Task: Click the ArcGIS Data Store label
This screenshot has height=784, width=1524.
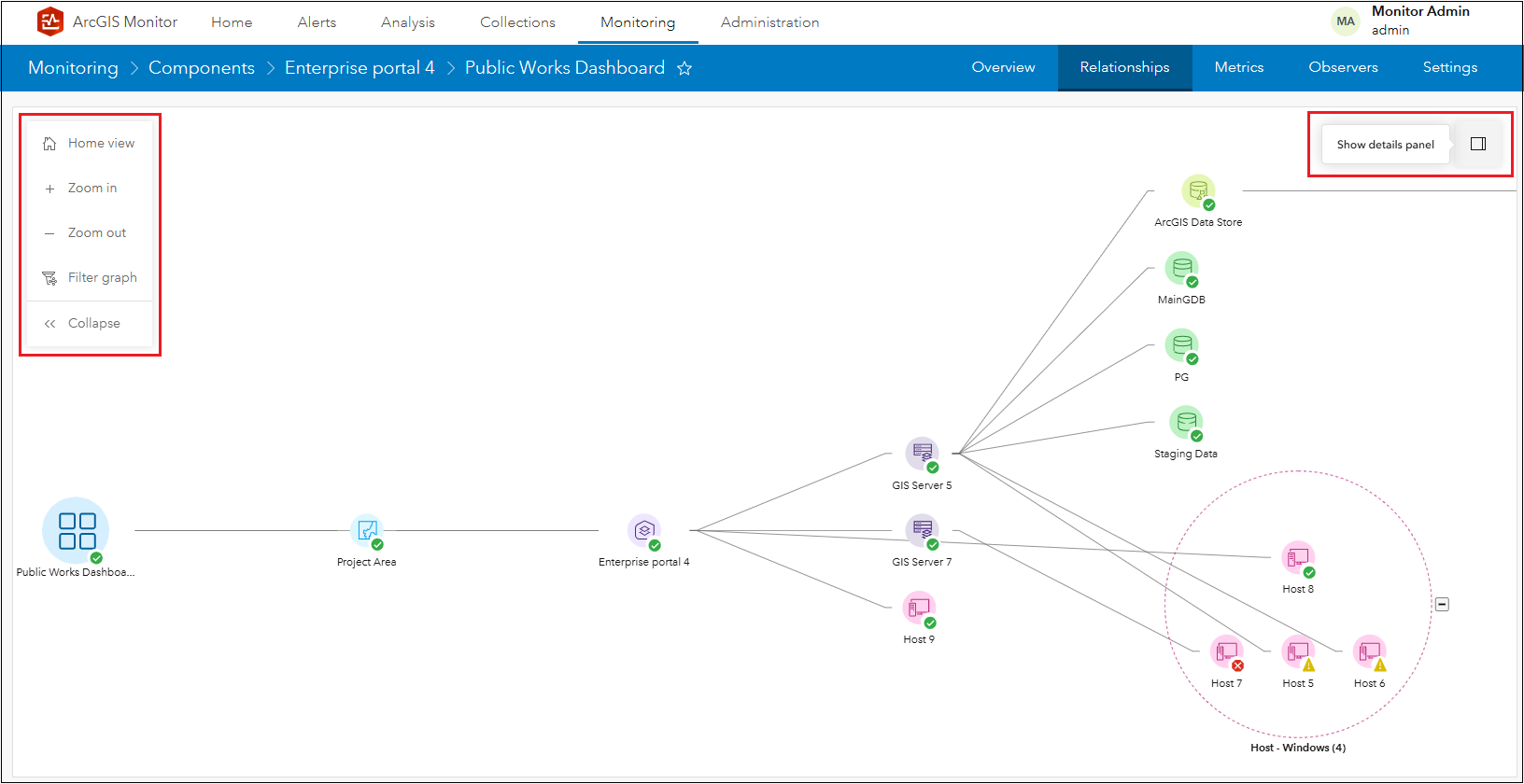Action: point(1198,222)
